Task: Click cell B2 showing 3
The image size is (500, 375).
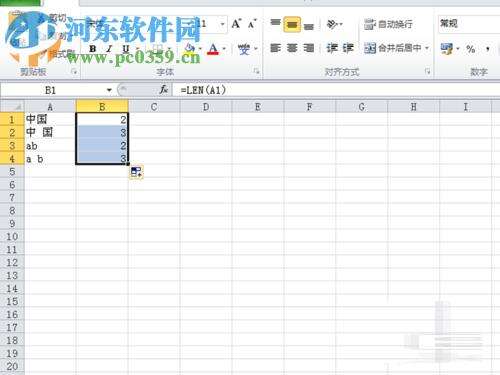Action: click(x=102, y=132)
